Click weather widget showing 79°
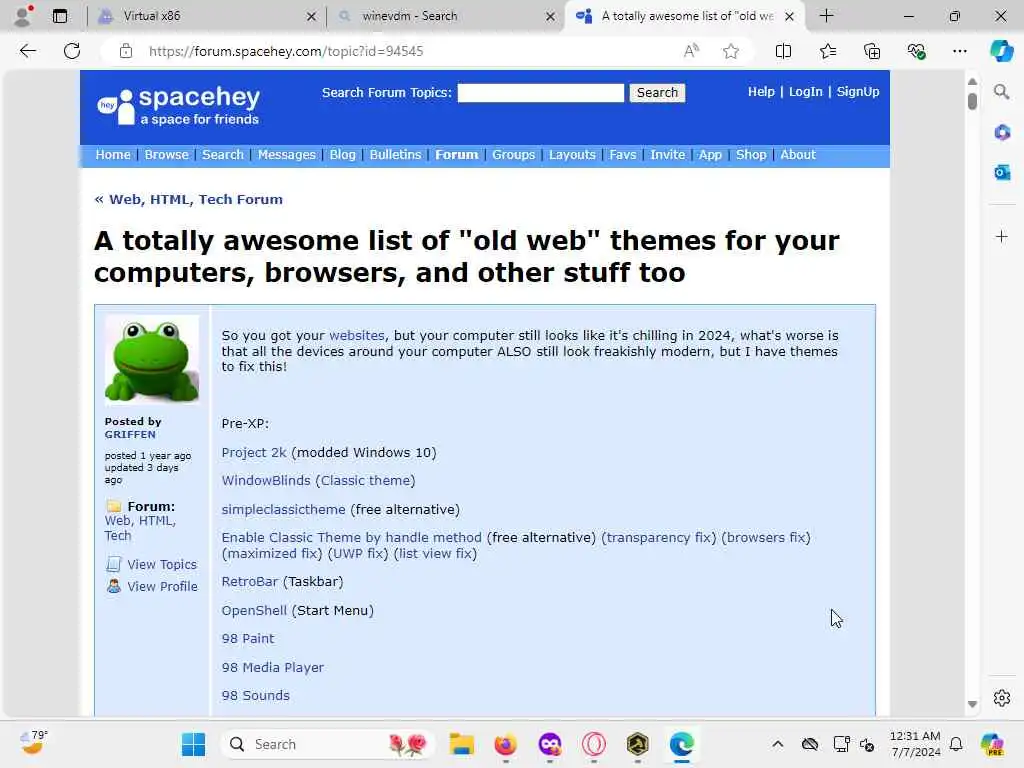This screenshot has height=768, width=1024. point(33,742)
